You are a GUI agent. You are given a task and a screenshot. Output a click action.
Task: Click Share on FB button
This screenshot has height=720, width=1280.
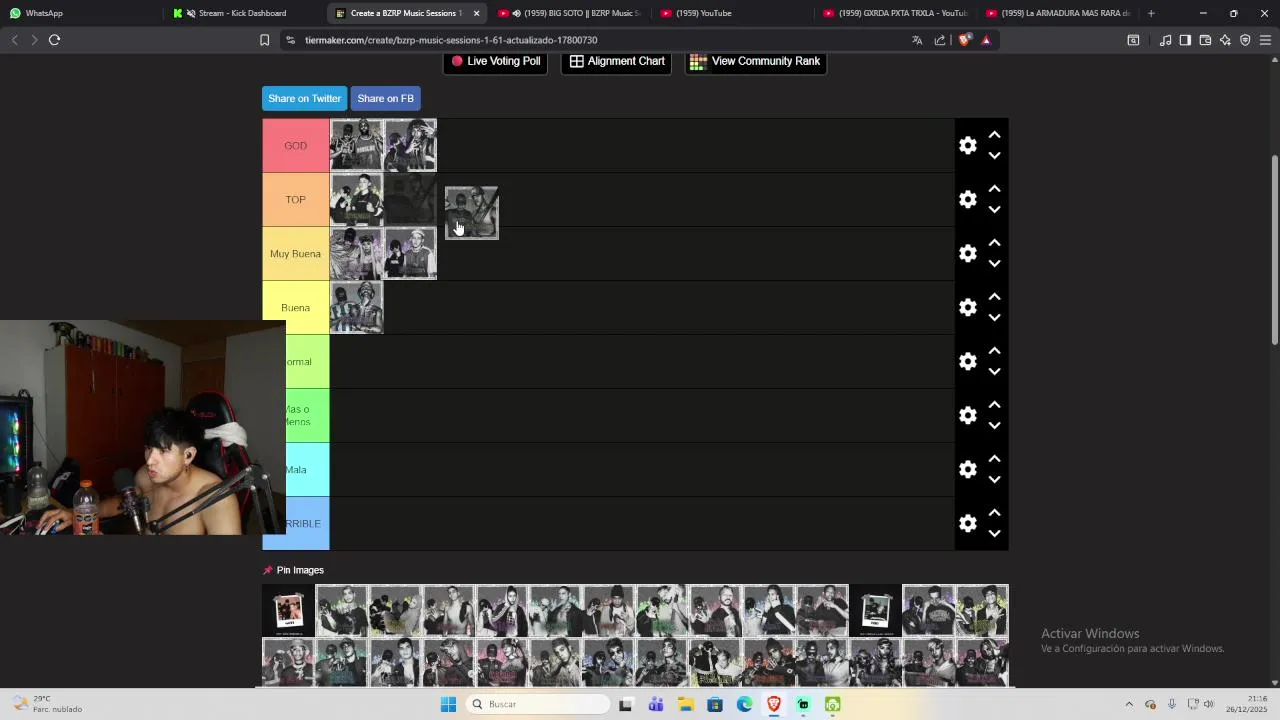click(x=385, y=98)
